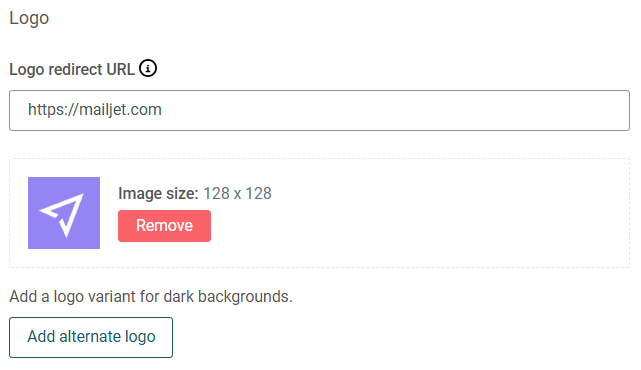
Task: Add an alternate logo for dark backgrounds
Action: click(91, 337)
